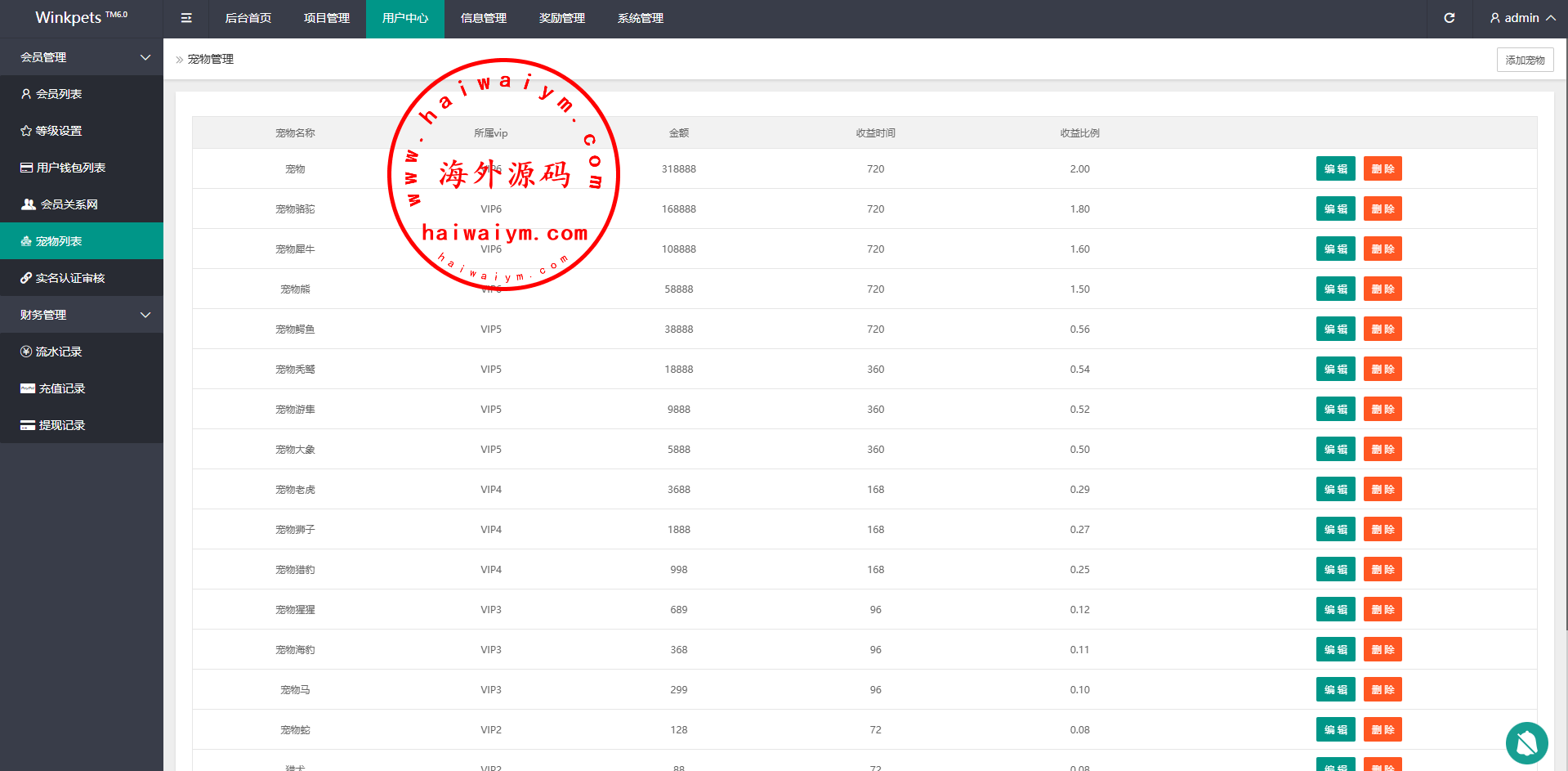
Task: Click the 会员列表 user icon in sidebar
Action: coord(26,94)
